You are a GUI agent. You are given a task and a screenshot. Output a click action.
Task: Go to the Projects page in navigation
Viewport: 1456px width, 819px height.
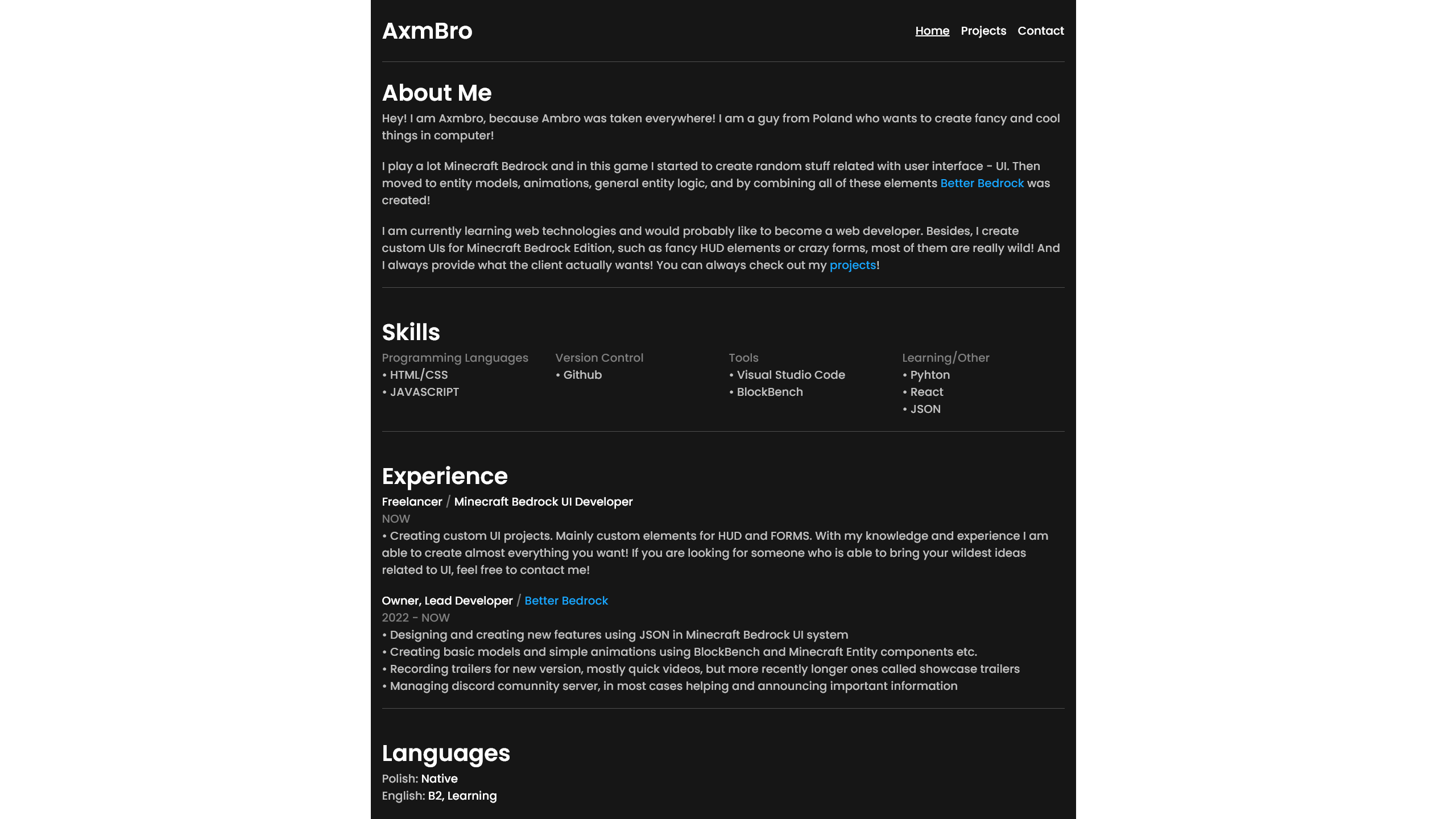point(983,31)
